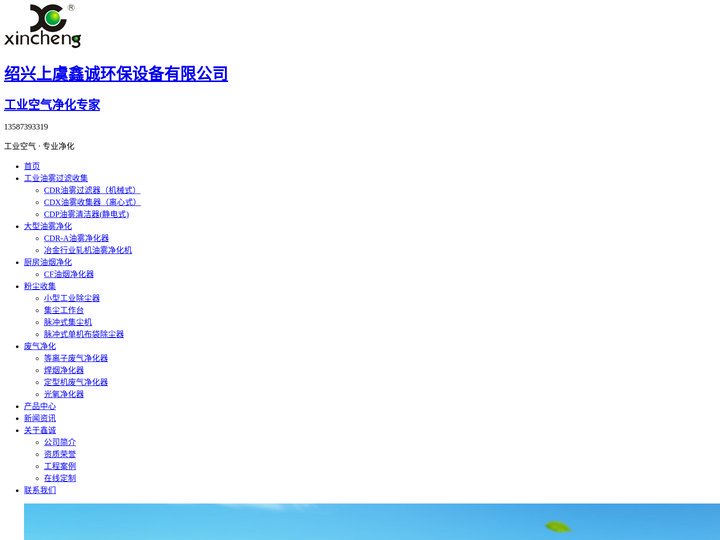Open 焊烟净化器 link
This screenshot has height=540, width=720.
(x=63, y=370)
